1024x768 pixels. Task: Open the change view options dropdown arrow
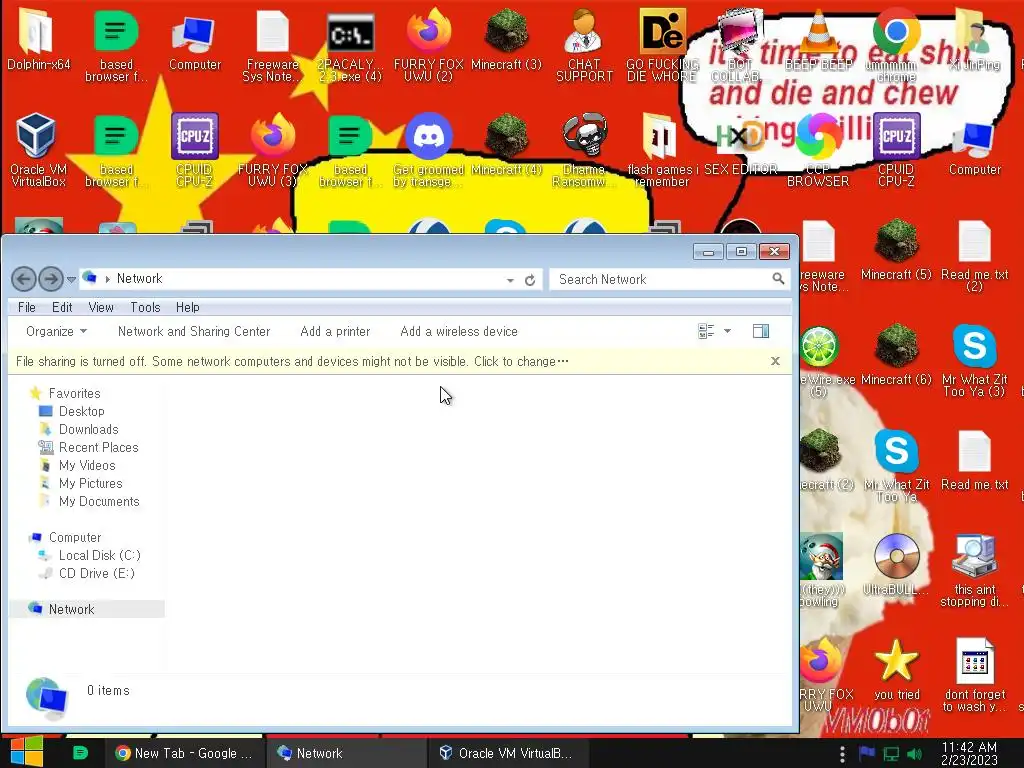click(728, 331)
